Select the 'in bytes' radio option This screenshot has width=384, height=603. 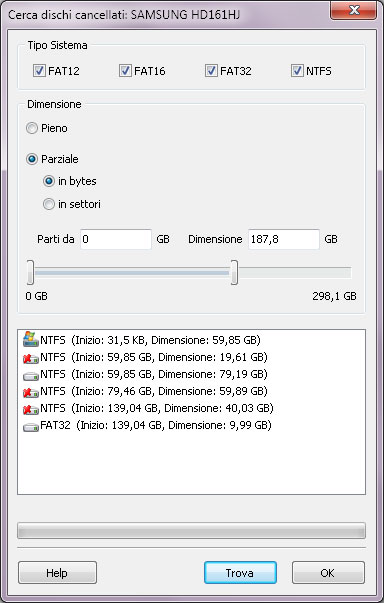pos(49,181)
